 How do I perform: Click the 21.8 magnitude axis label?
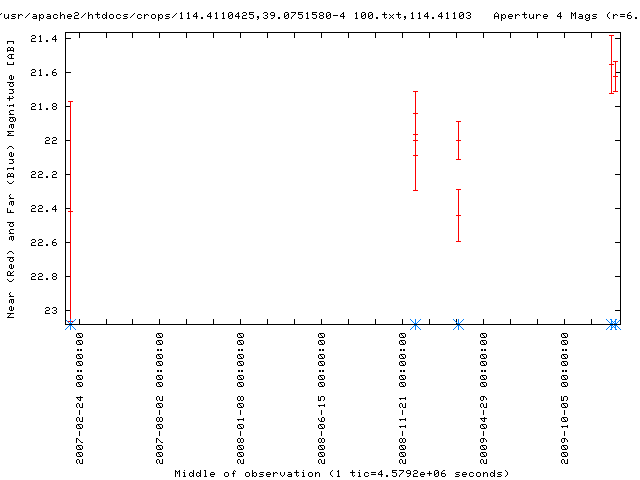(44, 107)
